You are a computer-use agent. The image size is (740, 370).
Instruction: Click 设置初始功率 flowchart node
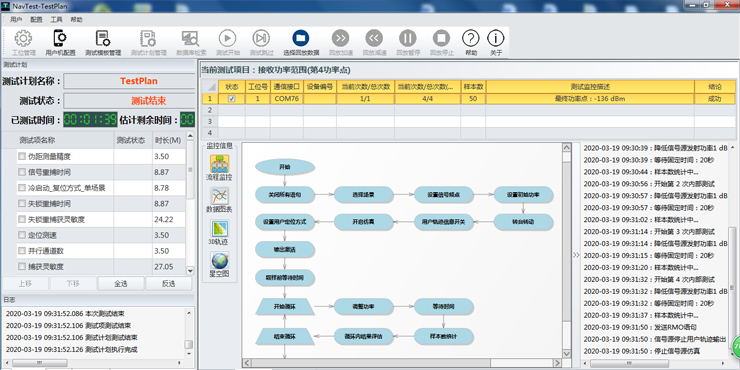[523, 194]
